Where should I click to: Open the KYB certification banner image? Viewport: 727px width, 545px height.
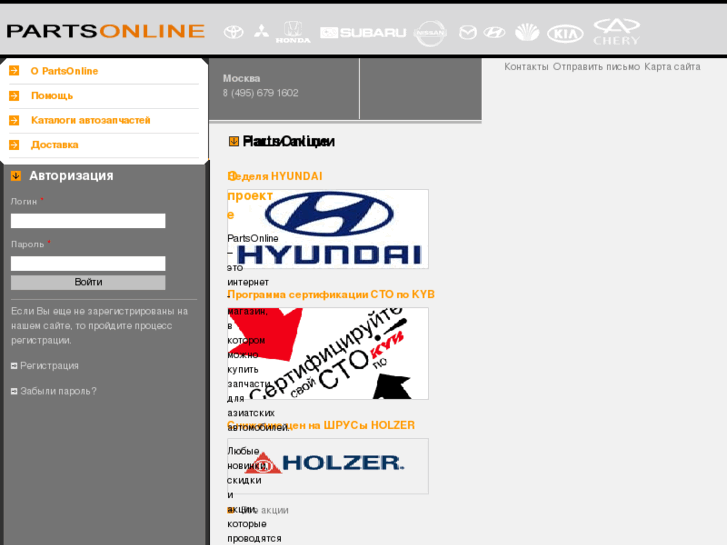[328, 353]
